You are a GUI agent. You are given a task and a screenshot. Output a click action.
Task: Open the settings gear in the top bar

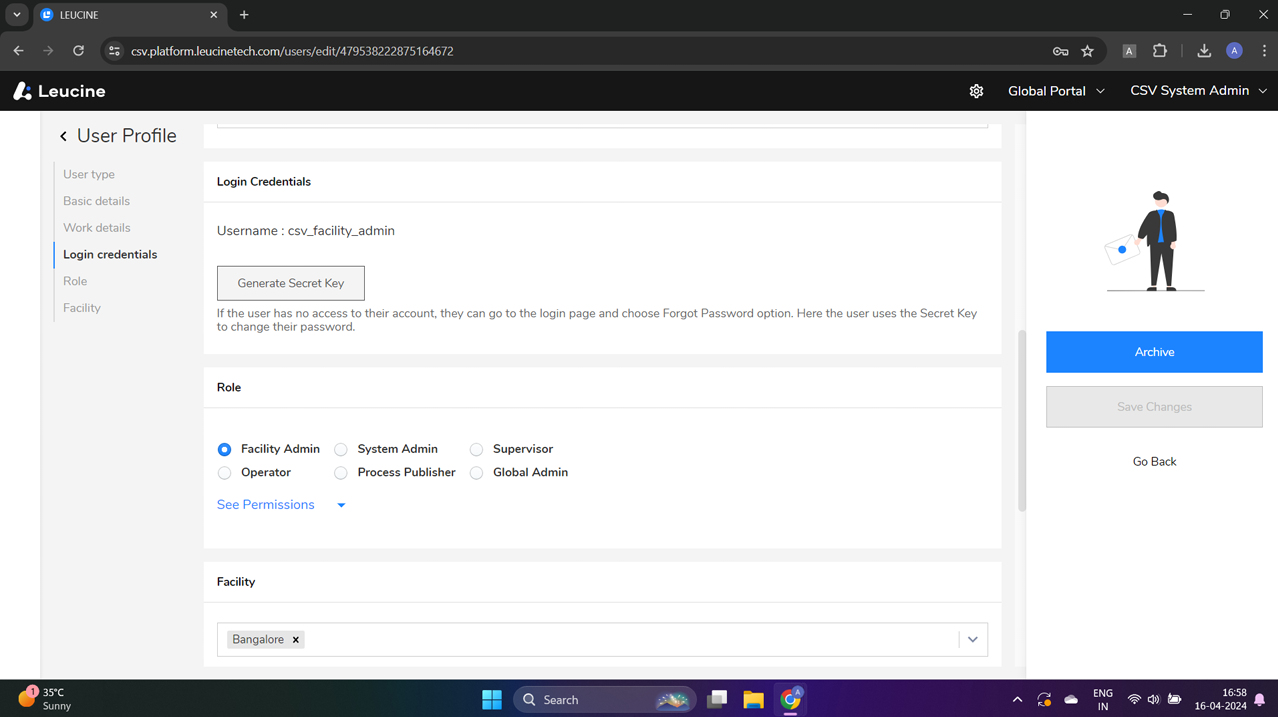click(976, 91)
